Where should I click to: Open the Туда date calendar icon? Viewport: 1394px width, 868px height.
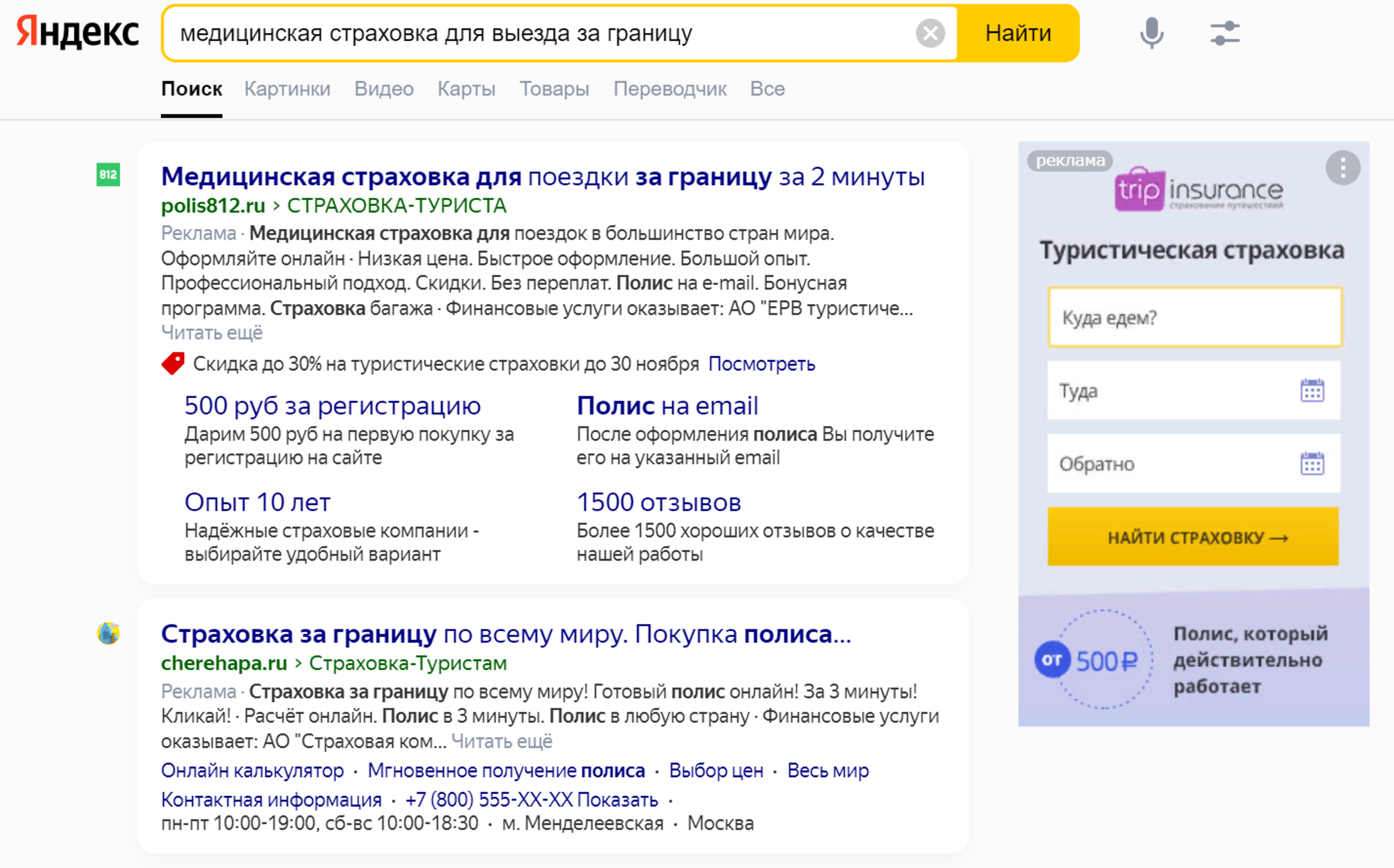(x=1312, y=391)
